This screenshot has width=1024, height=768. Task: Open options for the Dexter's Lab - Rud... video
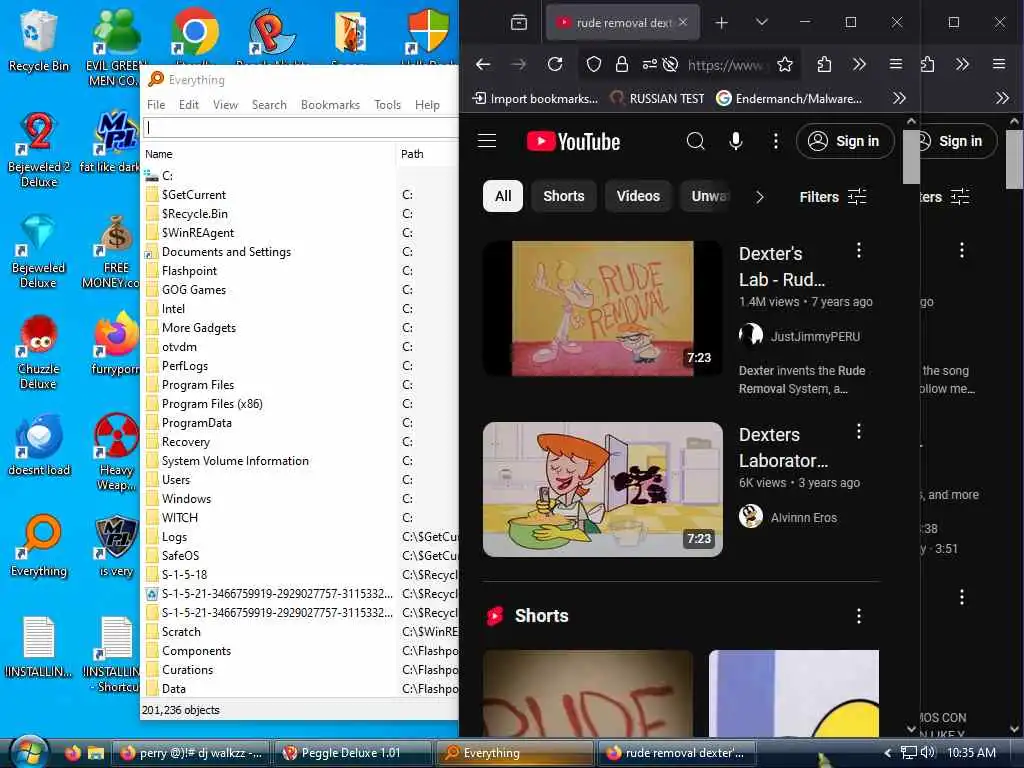859,250
